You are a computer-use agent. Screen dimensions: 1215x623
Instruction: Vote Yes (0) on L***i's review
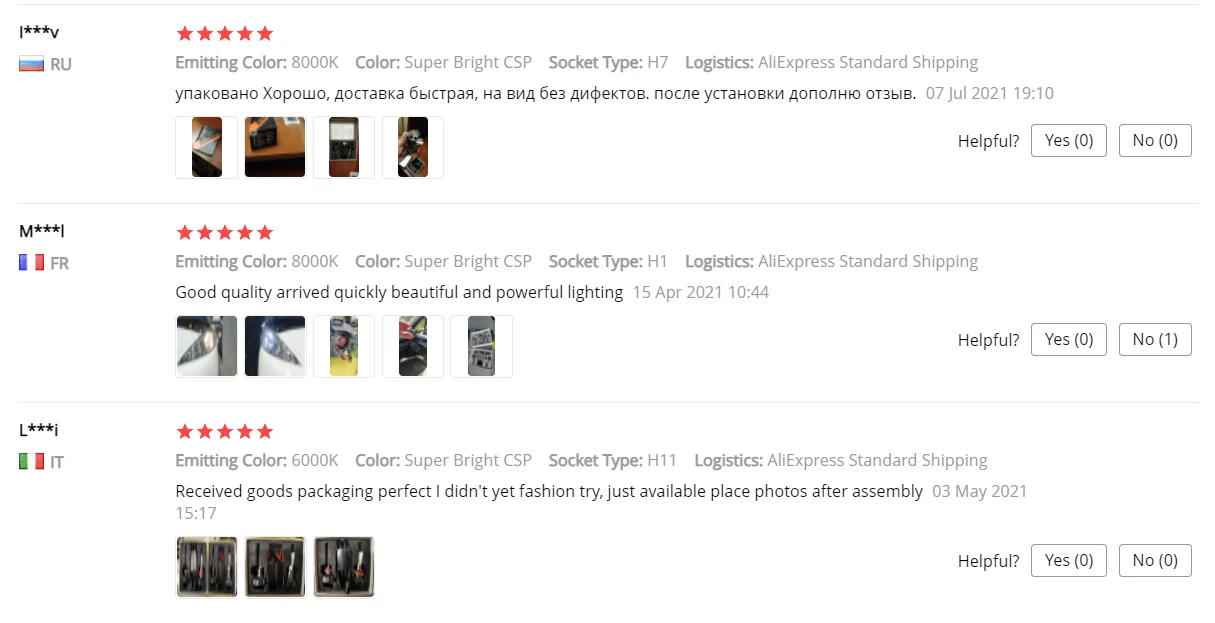point(1069,560)
